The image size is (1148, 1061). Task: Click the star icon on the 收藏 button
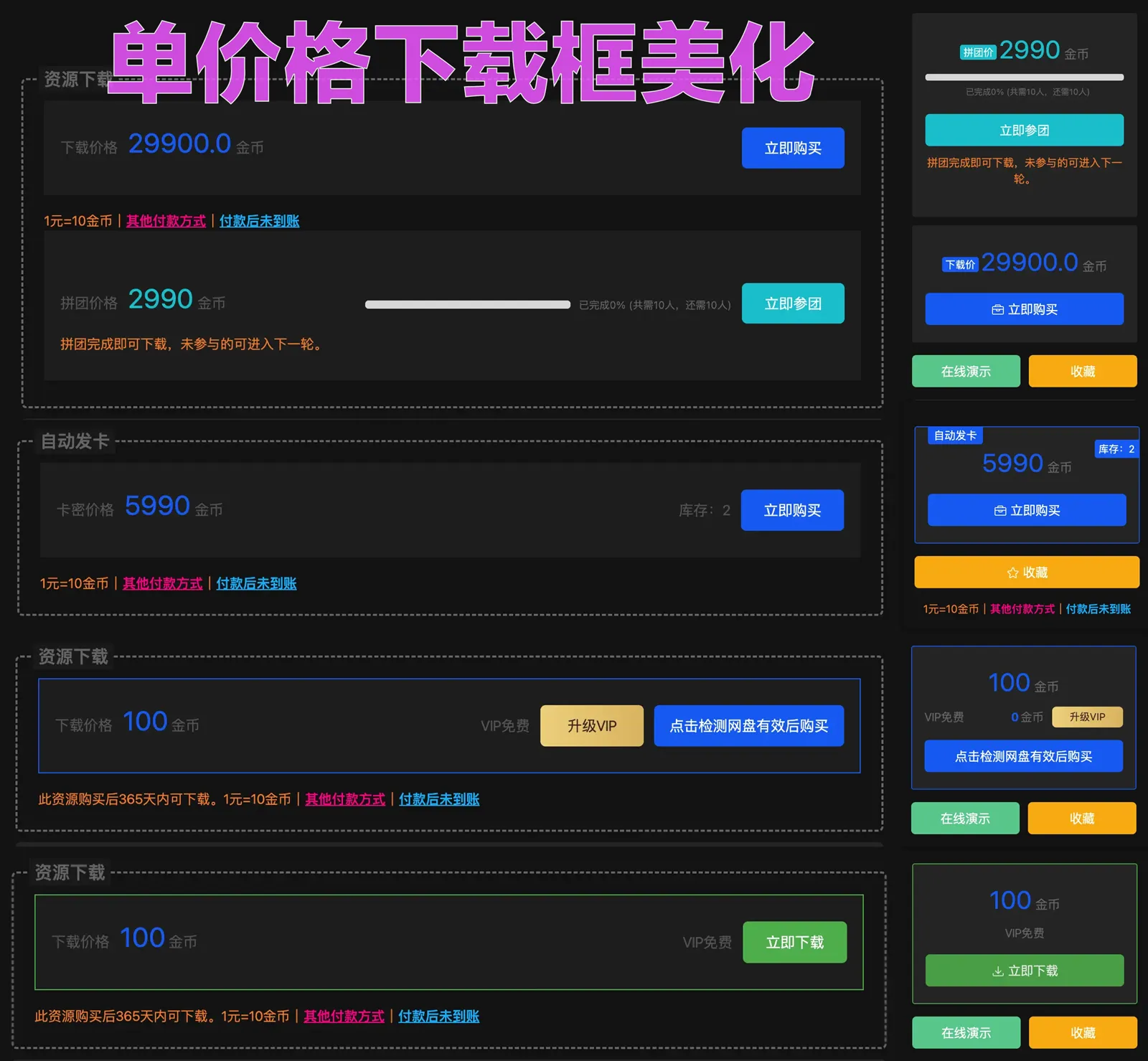pyautogui.click(x=1012, y=573)
